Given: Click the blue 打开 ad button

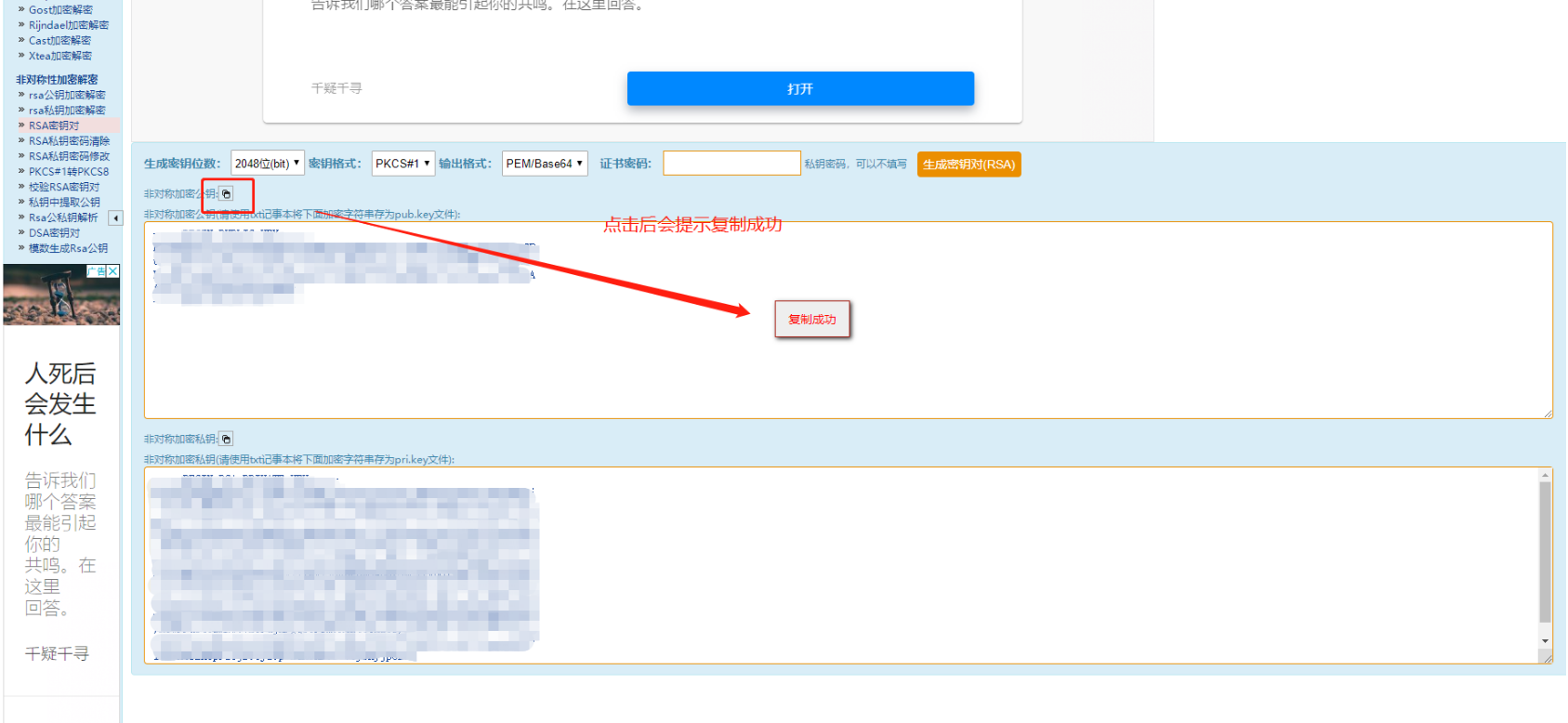Looking at the screenshot, I should 800,88.
